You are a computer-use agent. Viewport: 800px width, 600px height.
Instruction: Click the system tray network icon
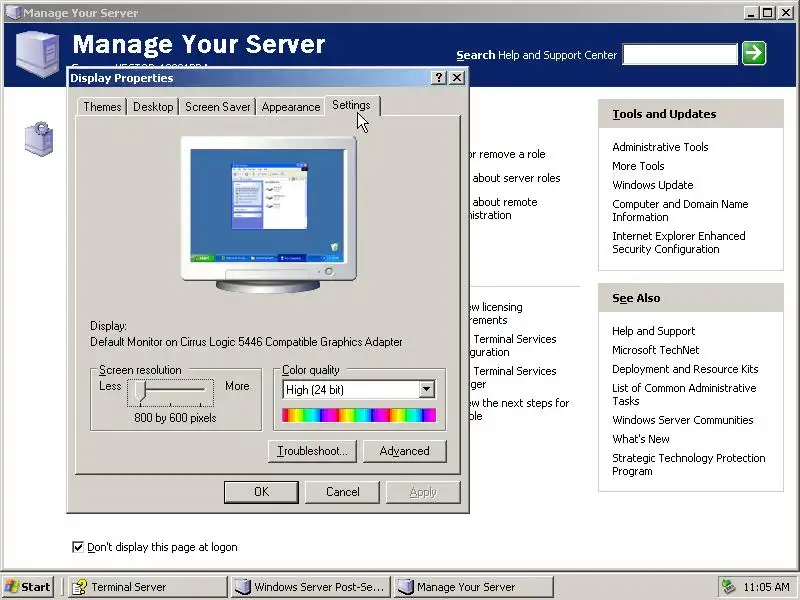(x=728, y=587)
